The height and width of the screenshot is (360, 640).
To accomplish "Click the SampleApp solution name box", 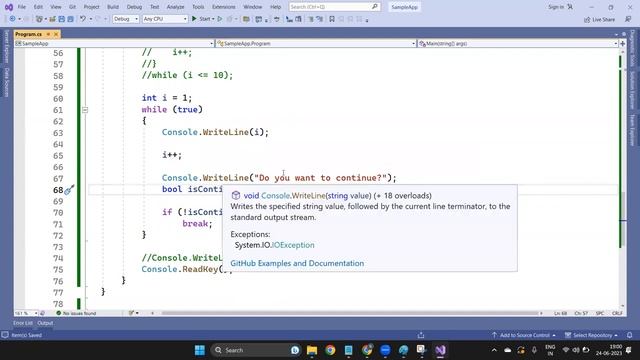I will click(x=404, y=7).
